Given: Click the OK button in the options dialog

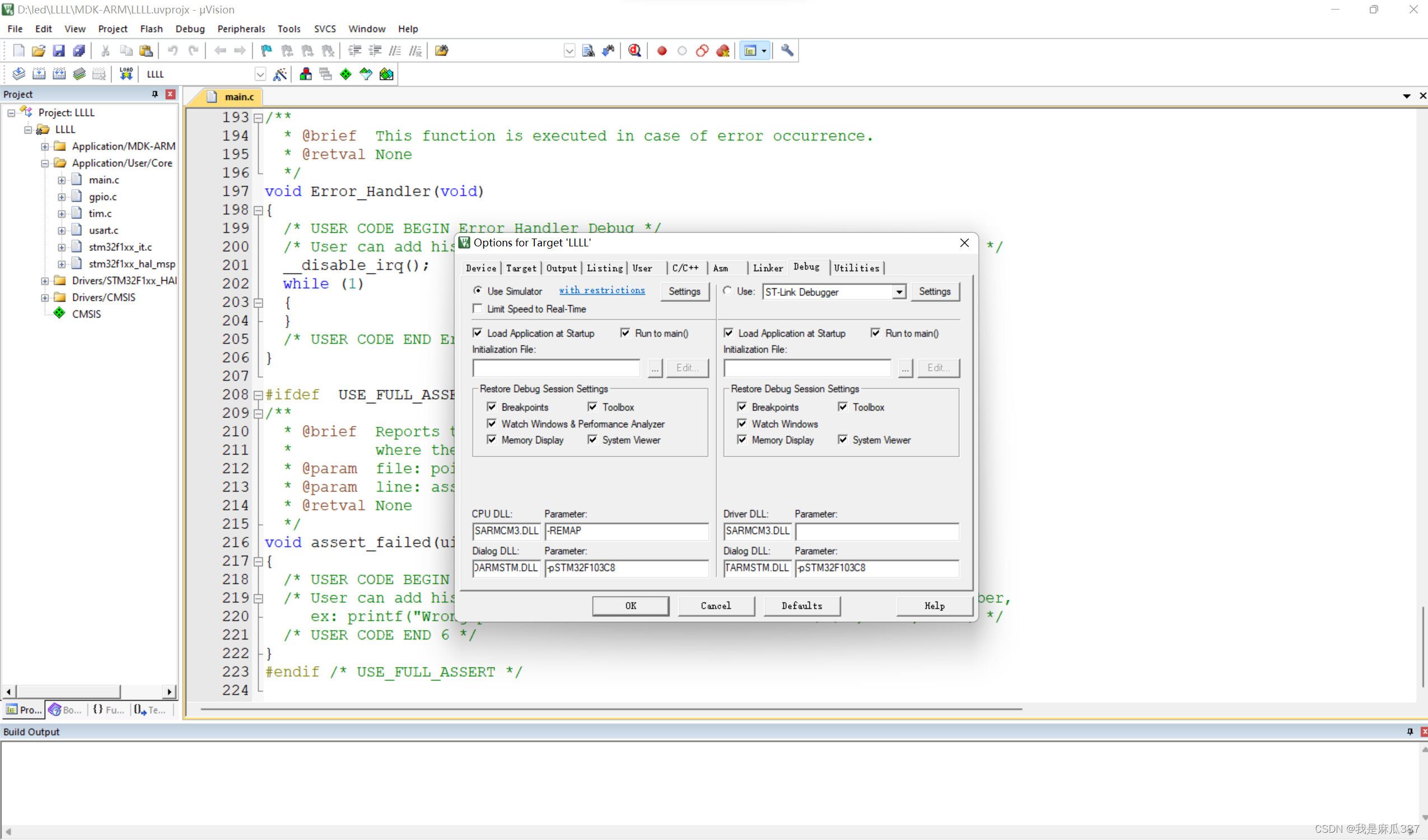Looking at the screenshot, I should (x=630, y=605).
